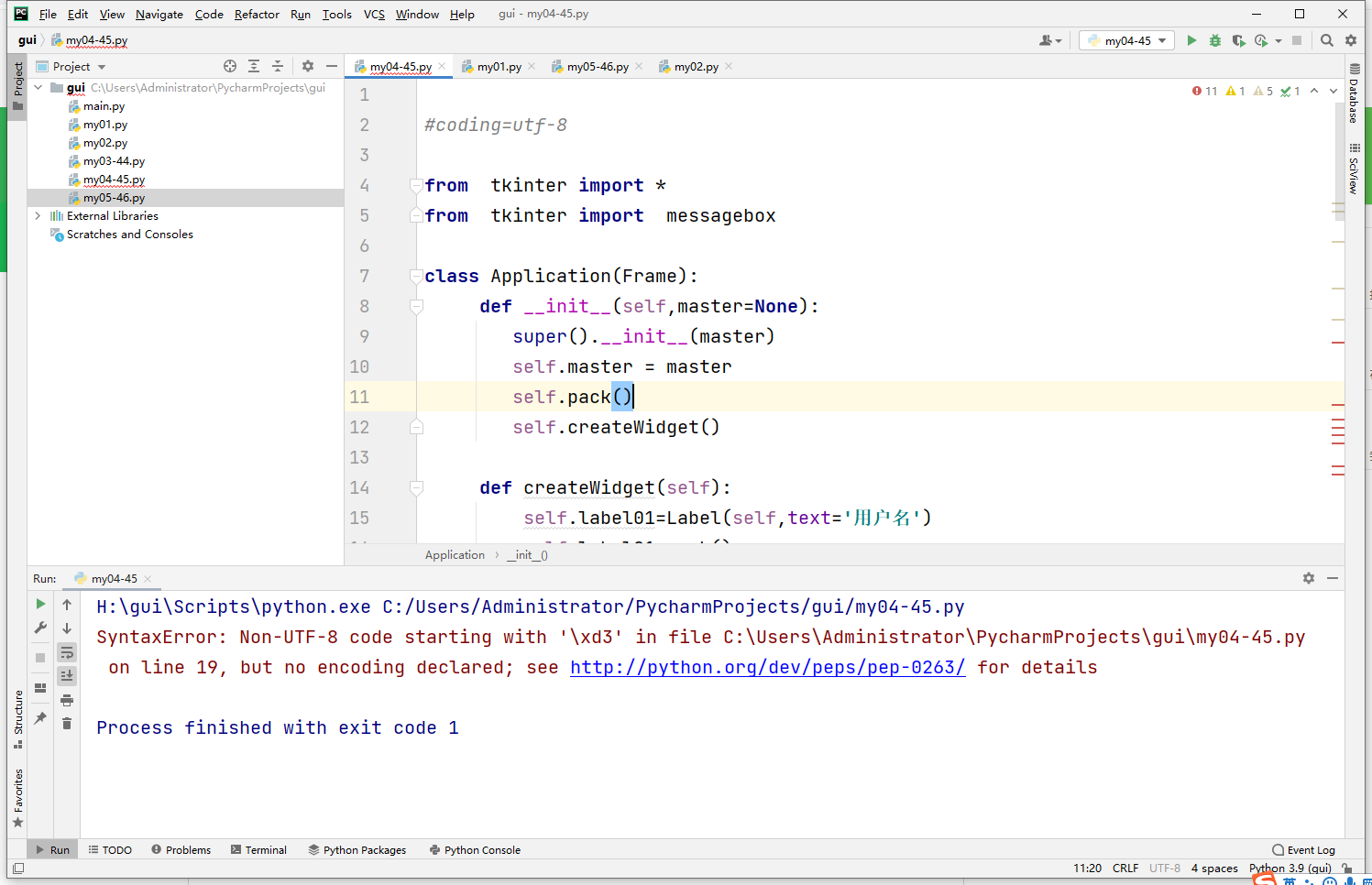
Task: Select Scratches and Consoles in the tree
Action: (129, 235)
